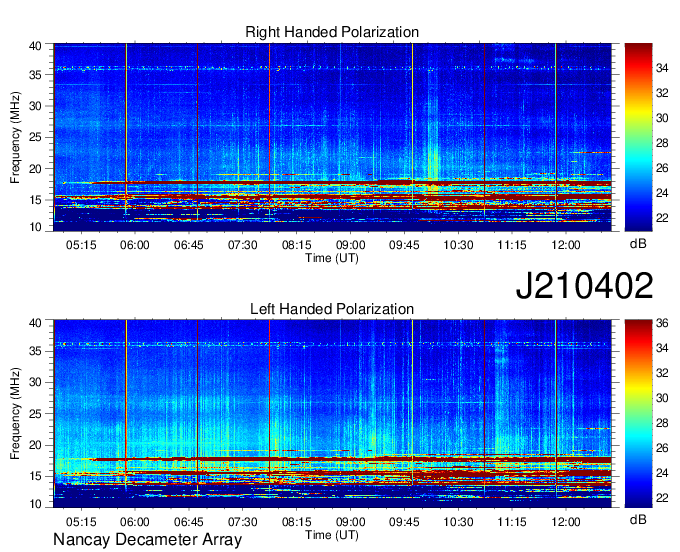
Task: Click the top plot's 'Frequency (MHz)' axis label
Action: [x=15, y=137]
